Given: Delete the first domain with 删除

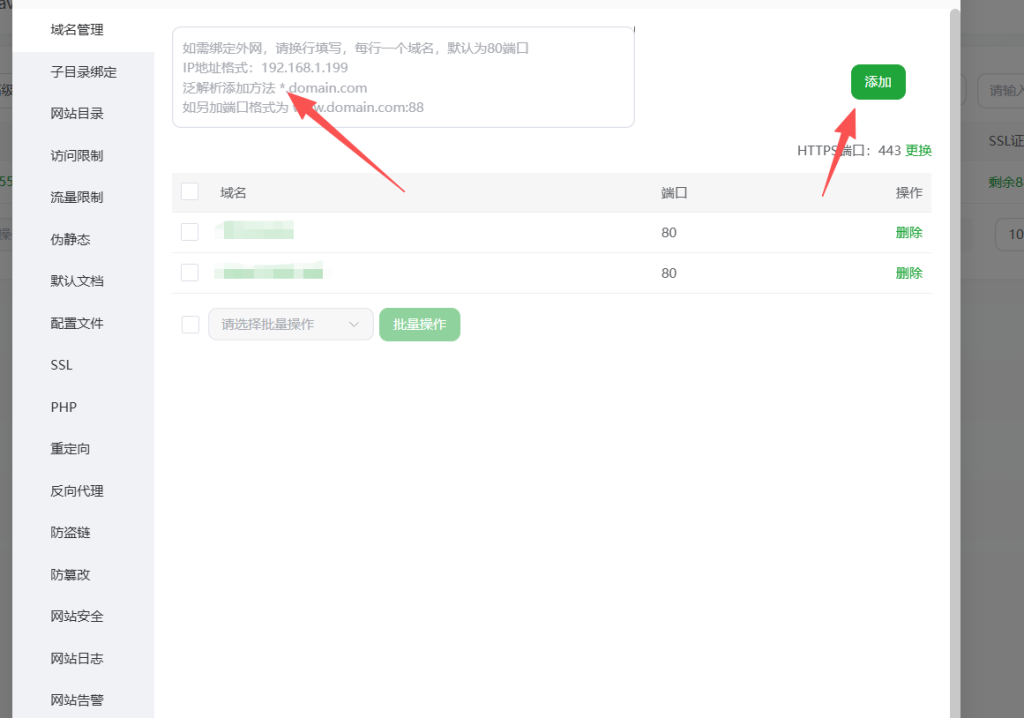Looking at the screenshot, I should click(908, 232).
